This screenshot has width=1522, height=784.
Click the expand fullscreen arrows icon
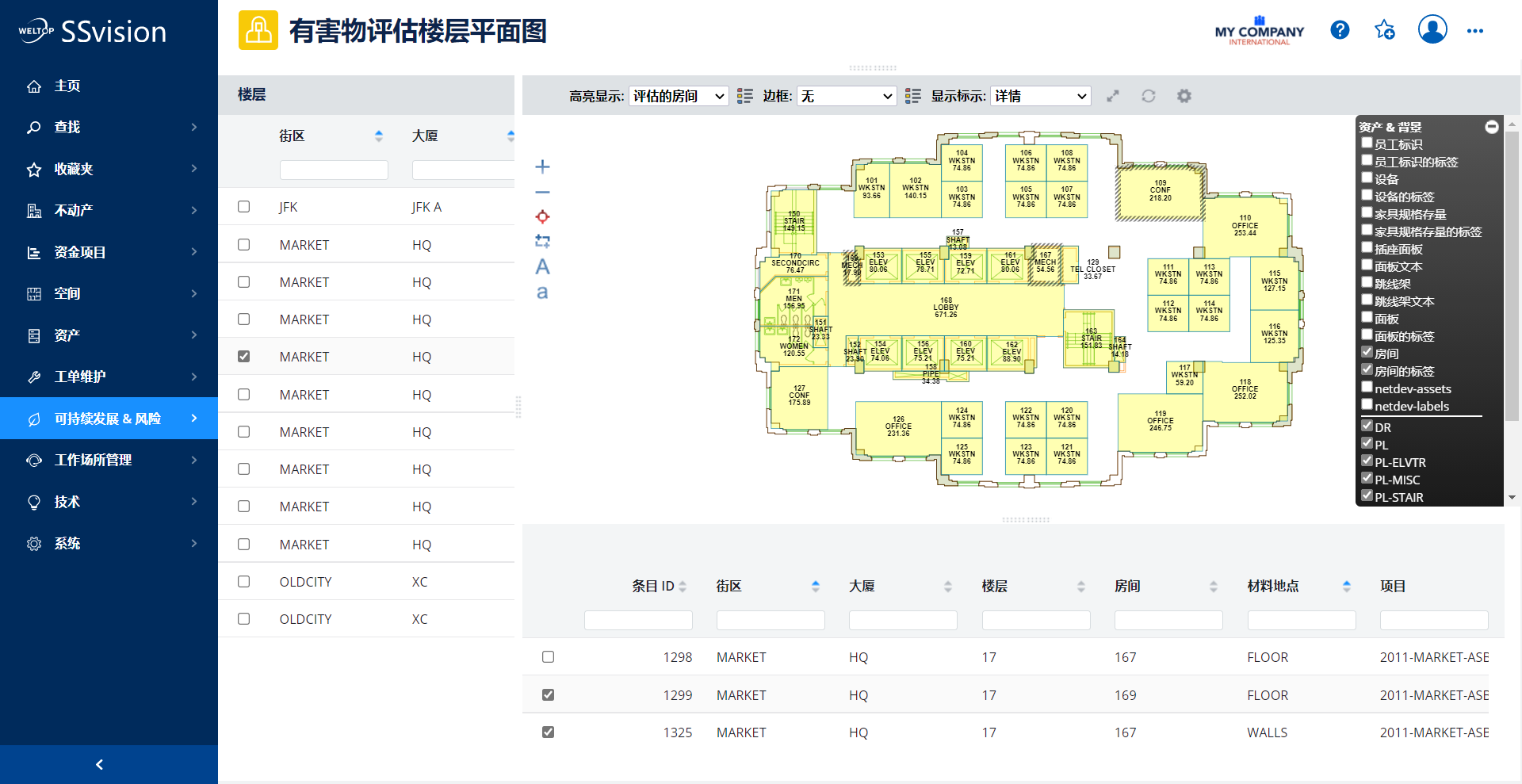[x=1113, y=96]
